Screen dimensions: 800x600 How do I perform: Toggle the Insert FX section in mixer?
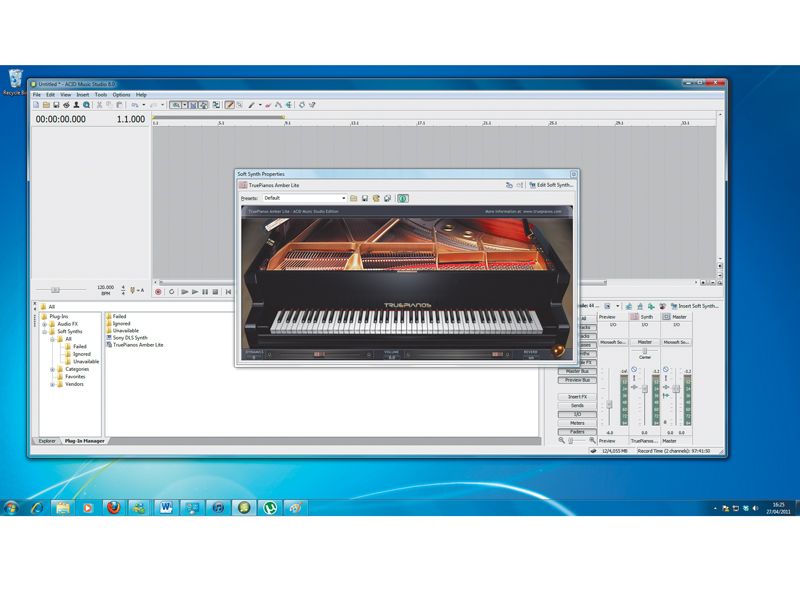(x=577, y=396)
